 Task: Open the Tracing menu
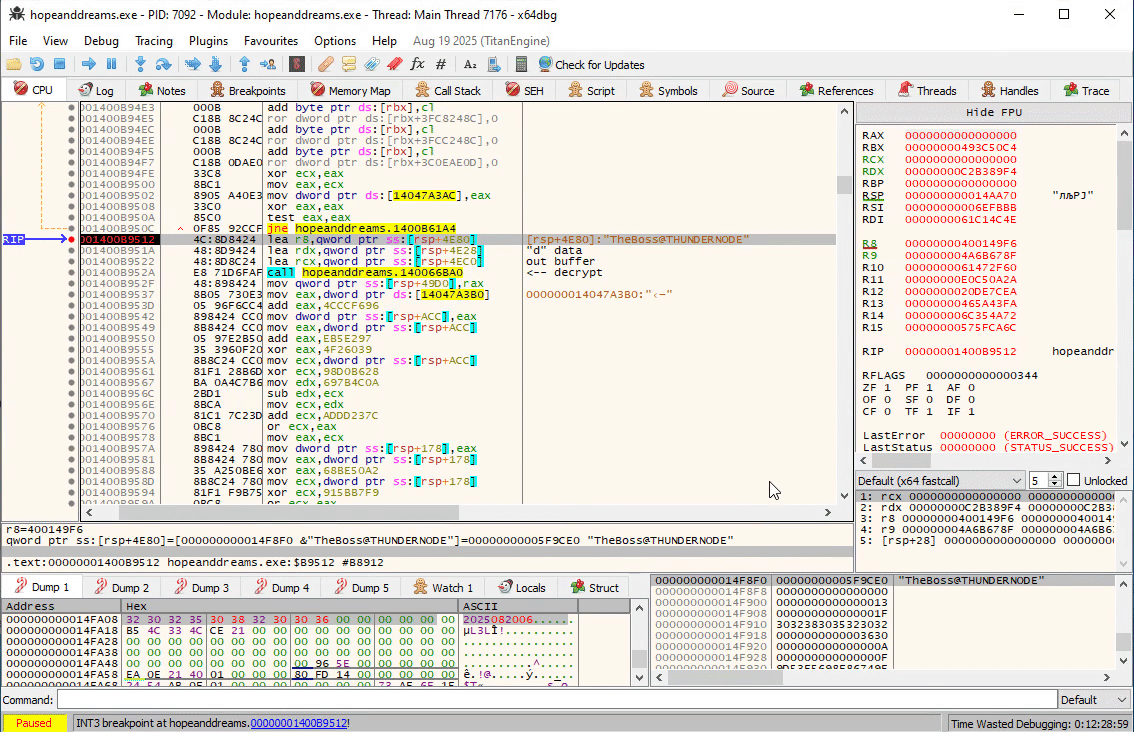click(x=153, y=41)
